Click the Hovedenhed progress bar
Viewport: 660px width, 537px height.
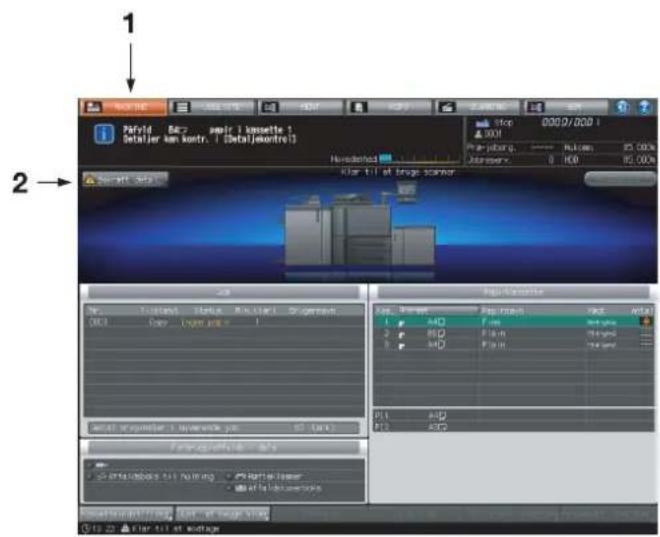pyautogui.click(x=420, y=159)
